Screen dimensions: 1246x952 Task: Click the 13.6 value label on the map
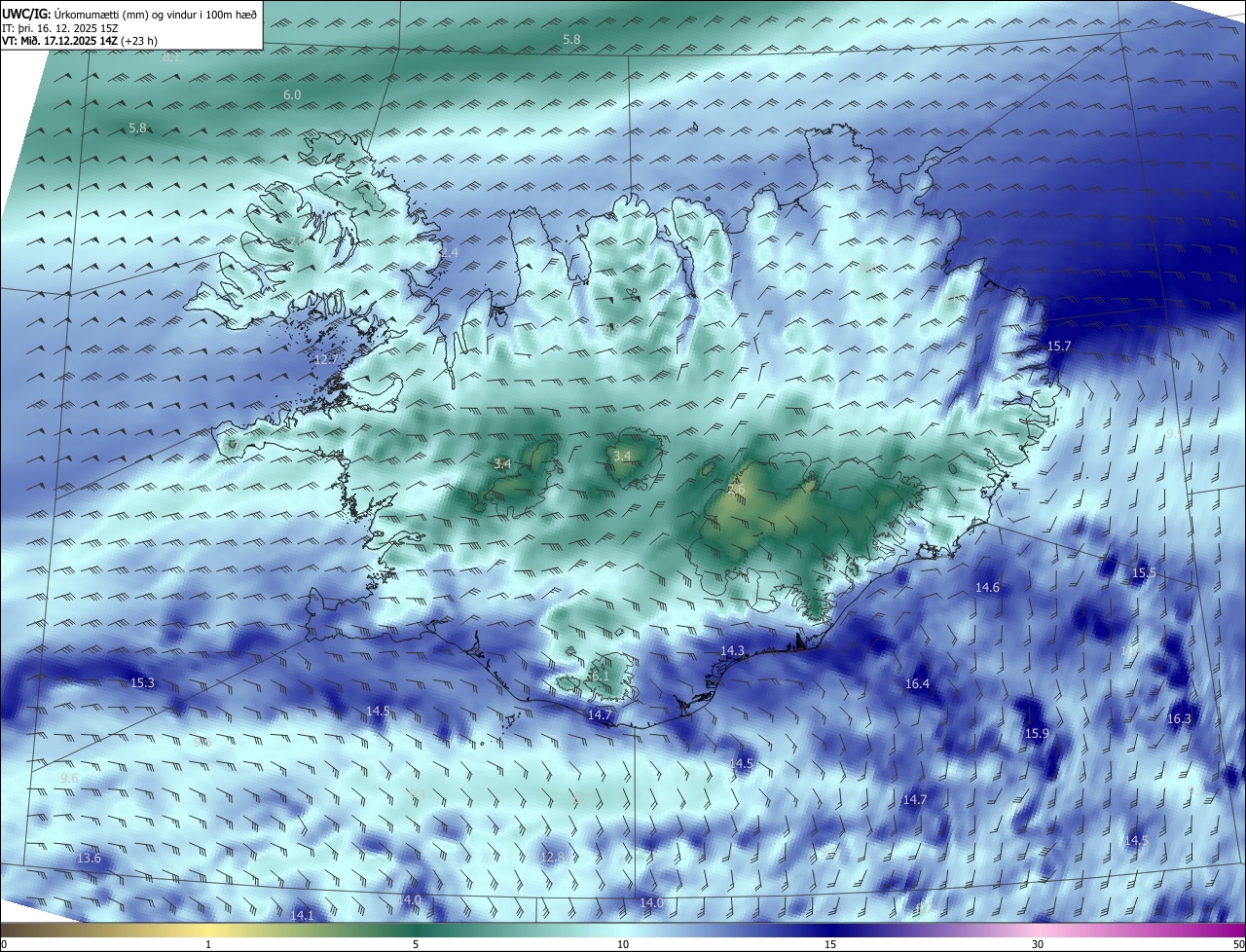(89, 858)
